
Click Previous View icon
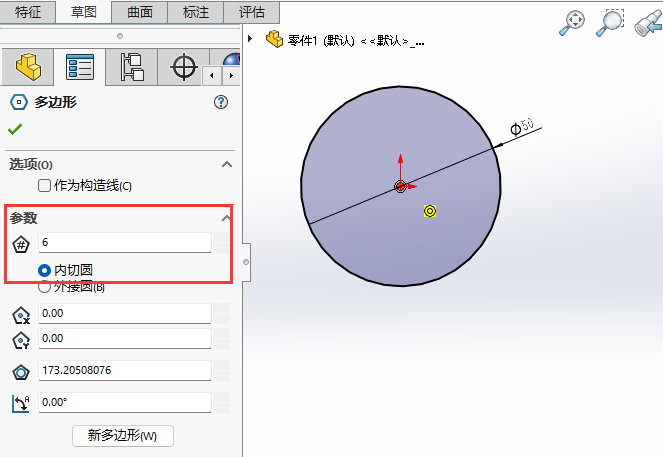pos(648,25)
